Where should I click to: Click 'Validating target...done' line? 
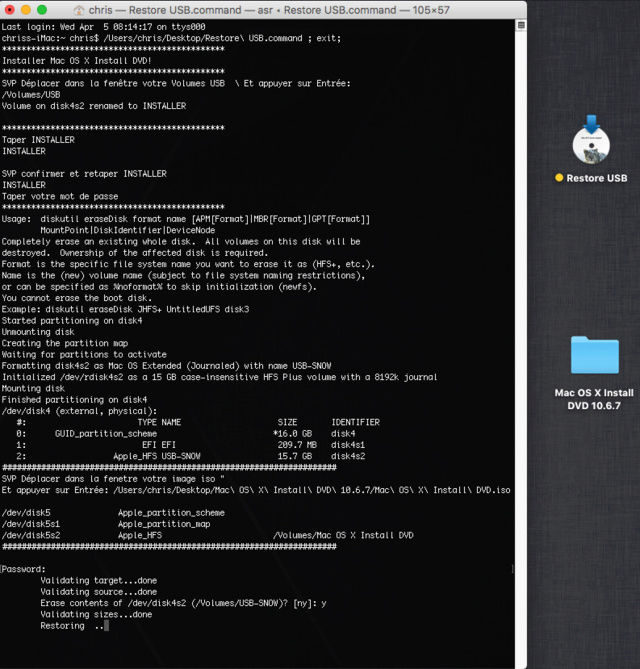[x=99, y=581]
